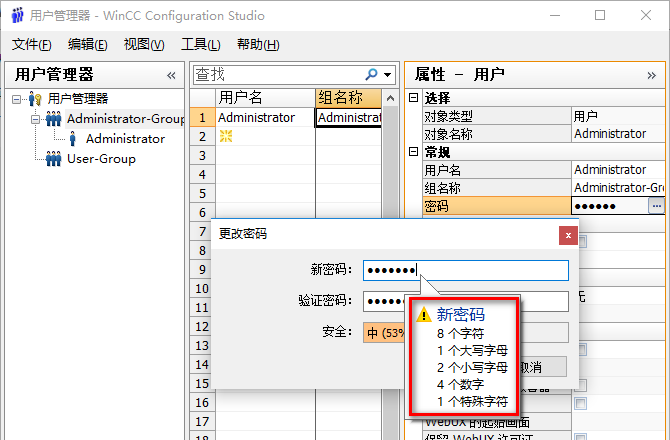This screenshot has height=440, width=670.
Task: Select the 用户管理器 root key icon
Action: [35, 99]
